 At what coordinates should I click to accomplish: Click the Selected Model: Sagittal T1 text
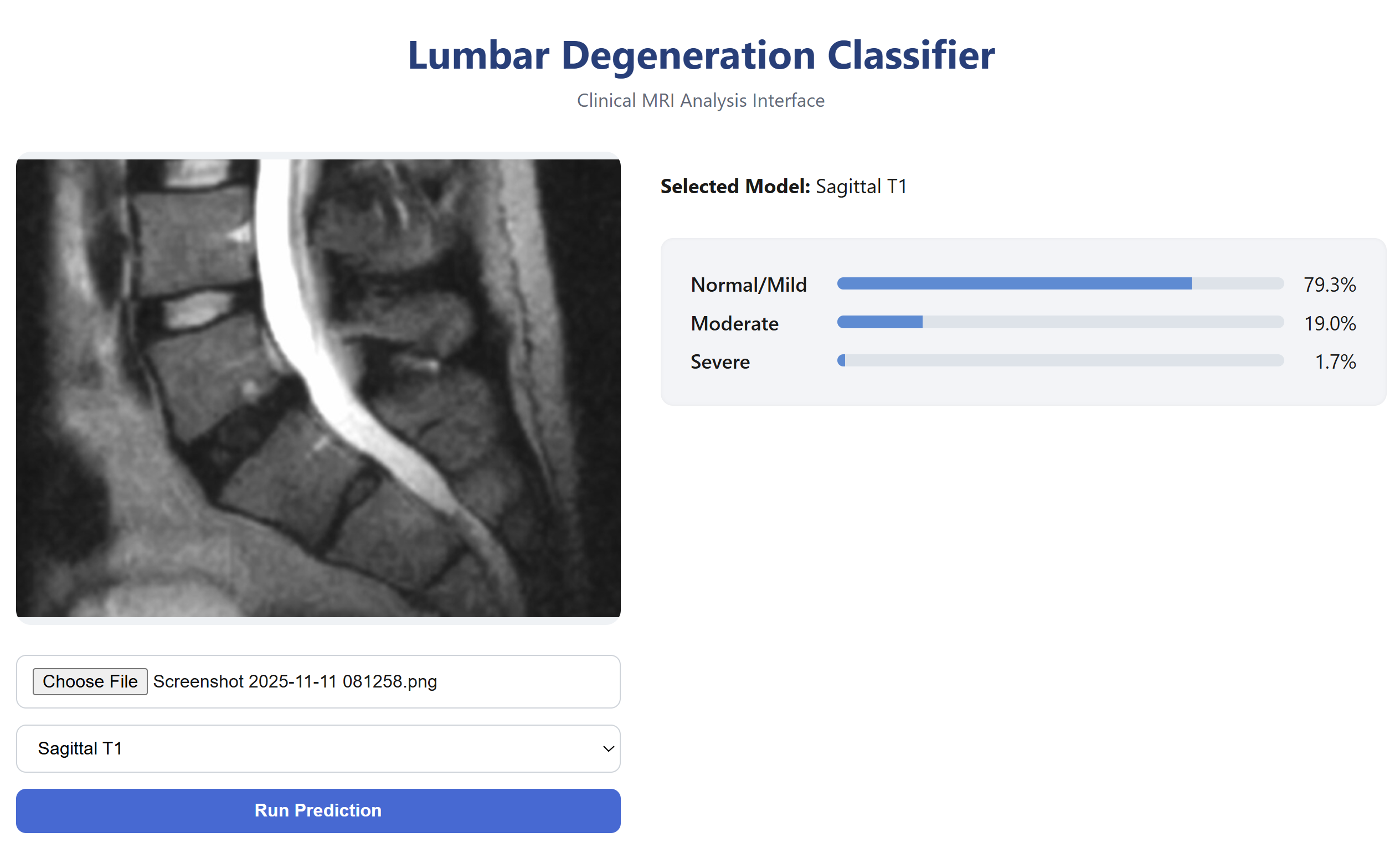pyautogui.click(x=784, y=185)
